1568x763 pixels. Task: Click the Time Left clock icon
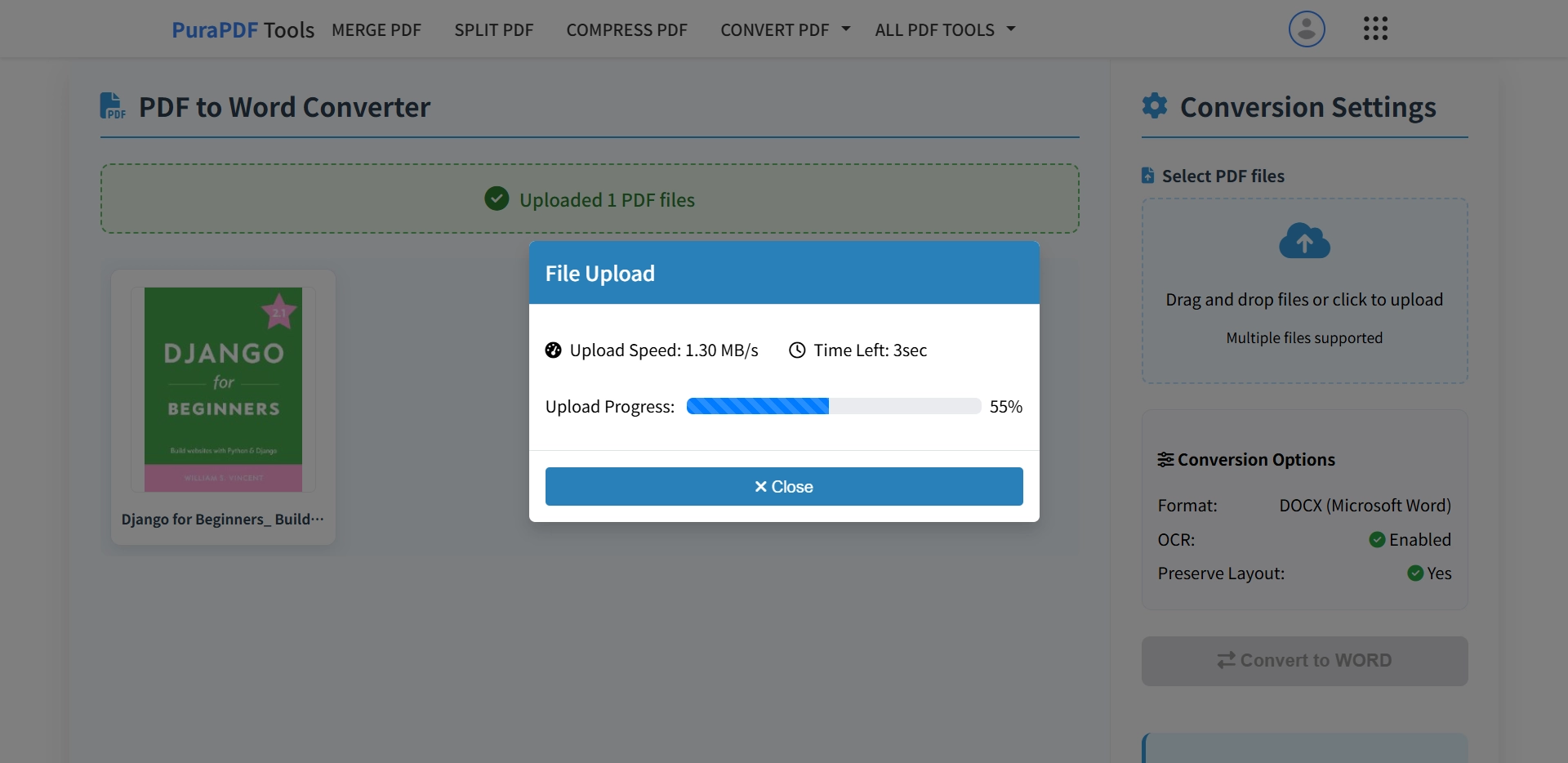pyautogui.click(x=798, y=350)
